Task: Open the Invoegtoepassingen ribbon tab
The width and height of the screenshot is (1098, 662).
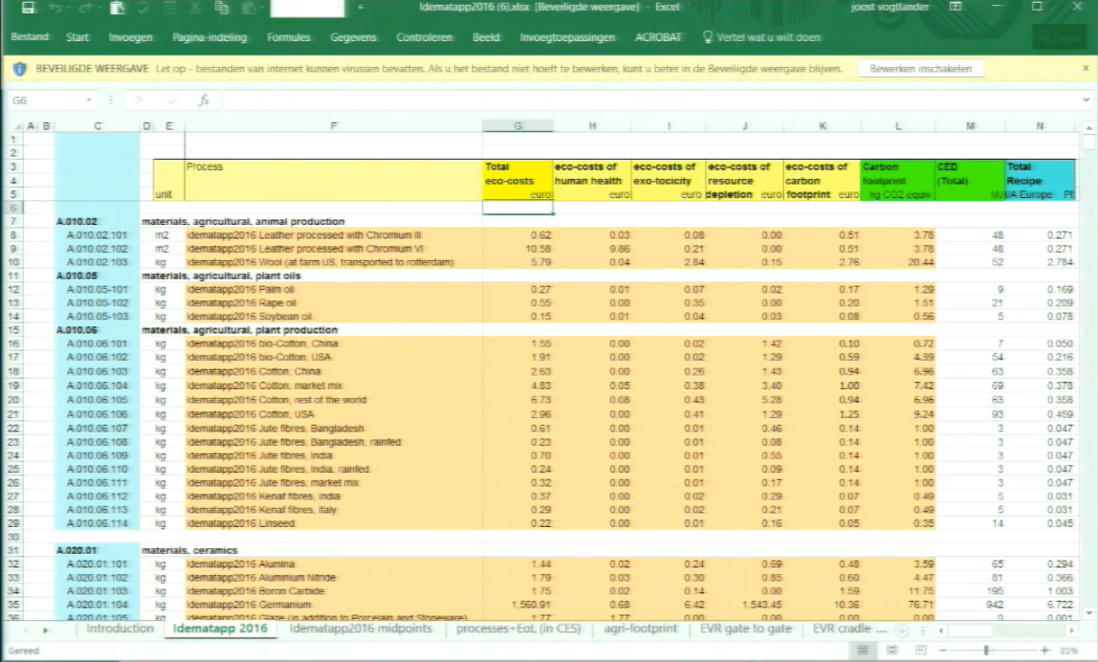Action: pyautogui.click(x=567, y=37)
